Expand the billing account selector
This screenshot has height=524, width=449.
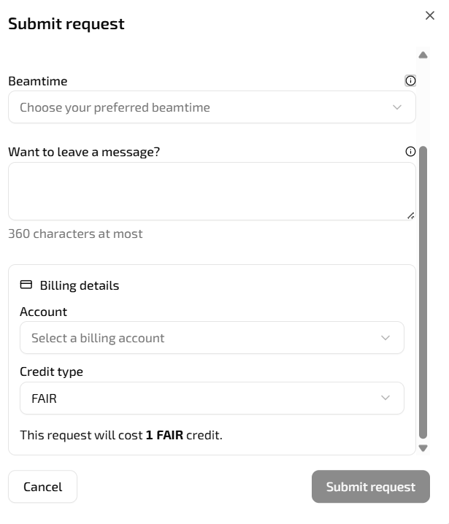tap(212, 338)
